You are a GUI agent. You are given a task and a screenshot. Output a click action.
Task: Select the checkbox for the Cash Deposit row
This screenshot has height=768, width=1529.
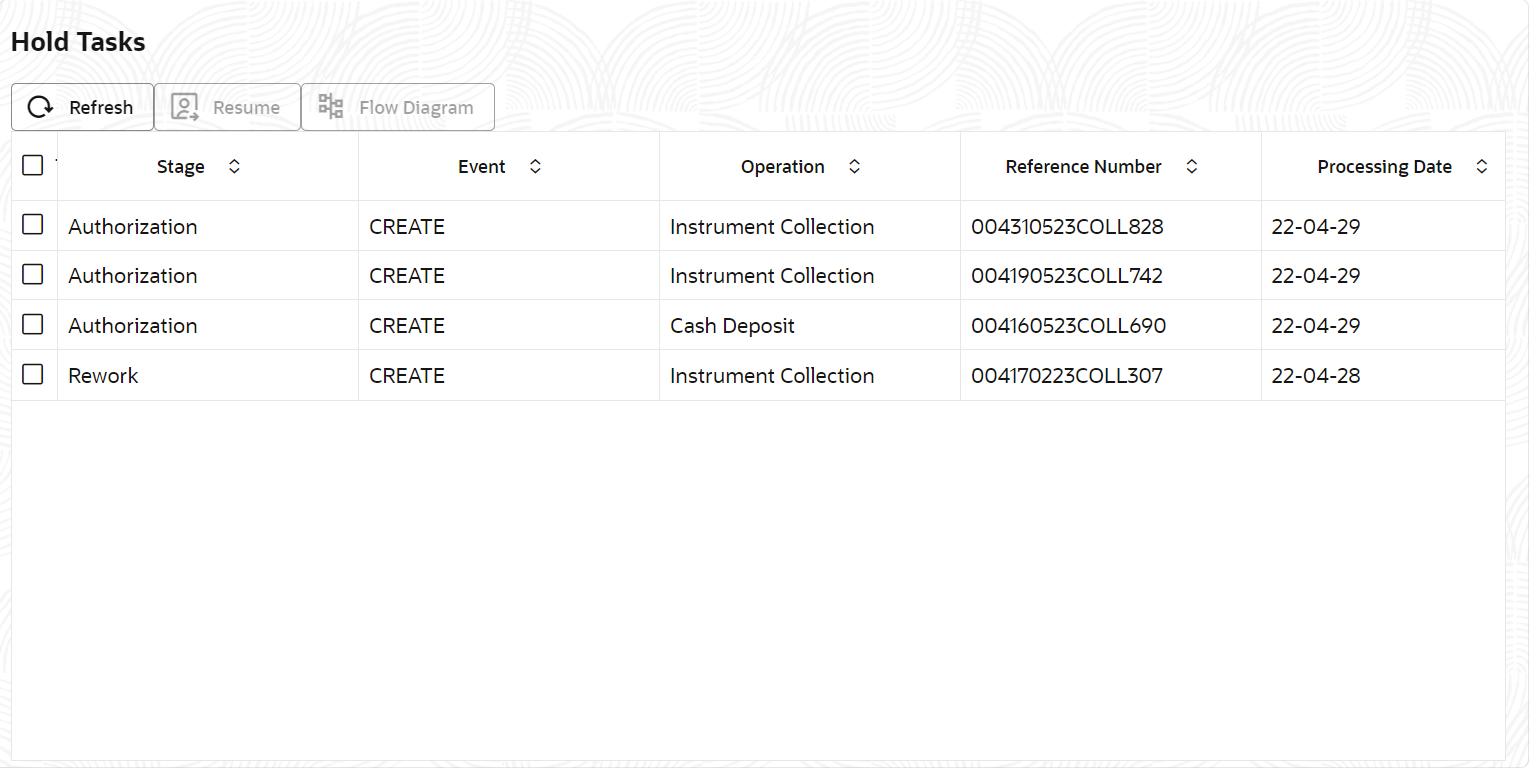click(33, 324)
